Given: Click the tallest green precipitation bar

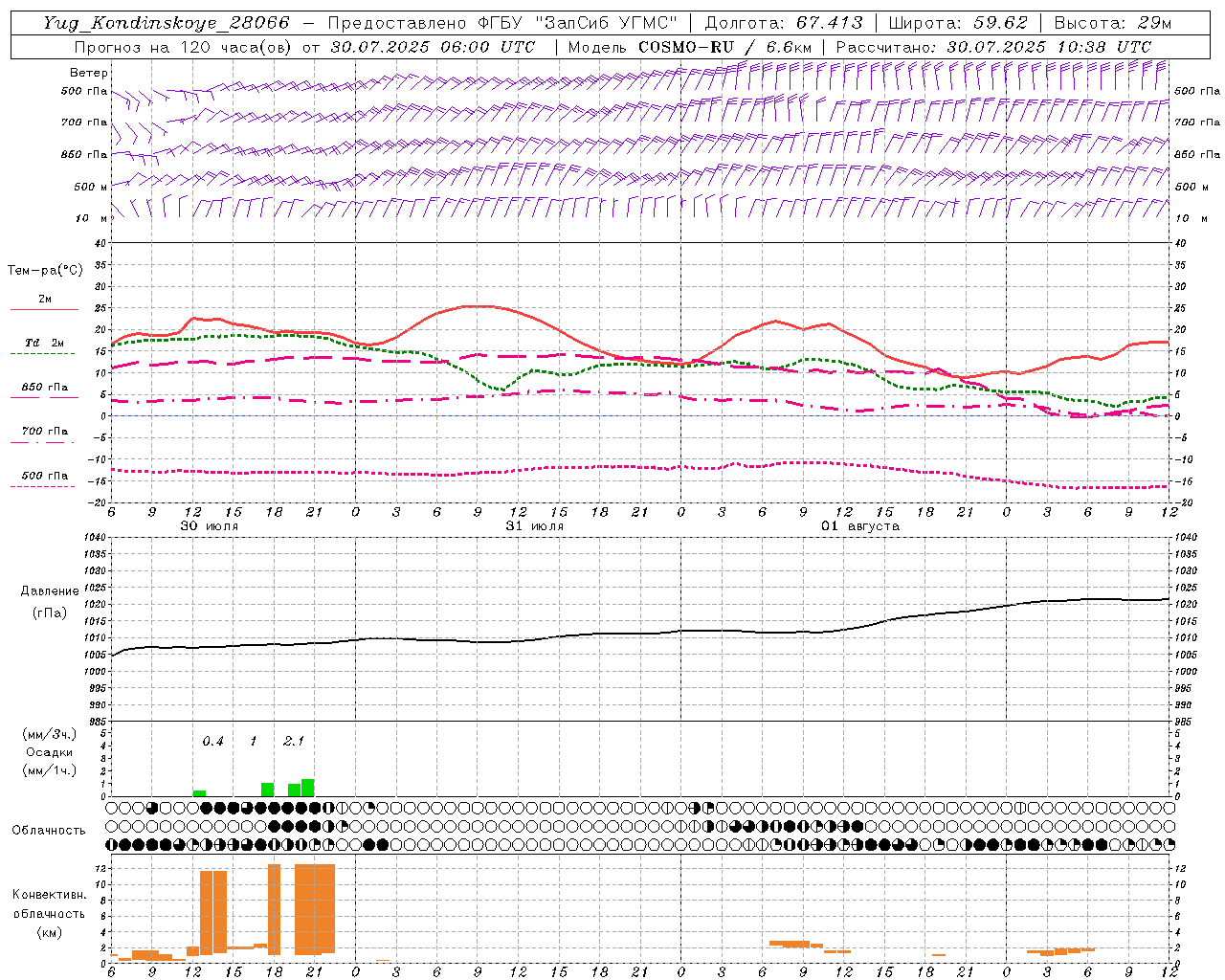Looking at the screenshot, I should click(x=308, y=788).
